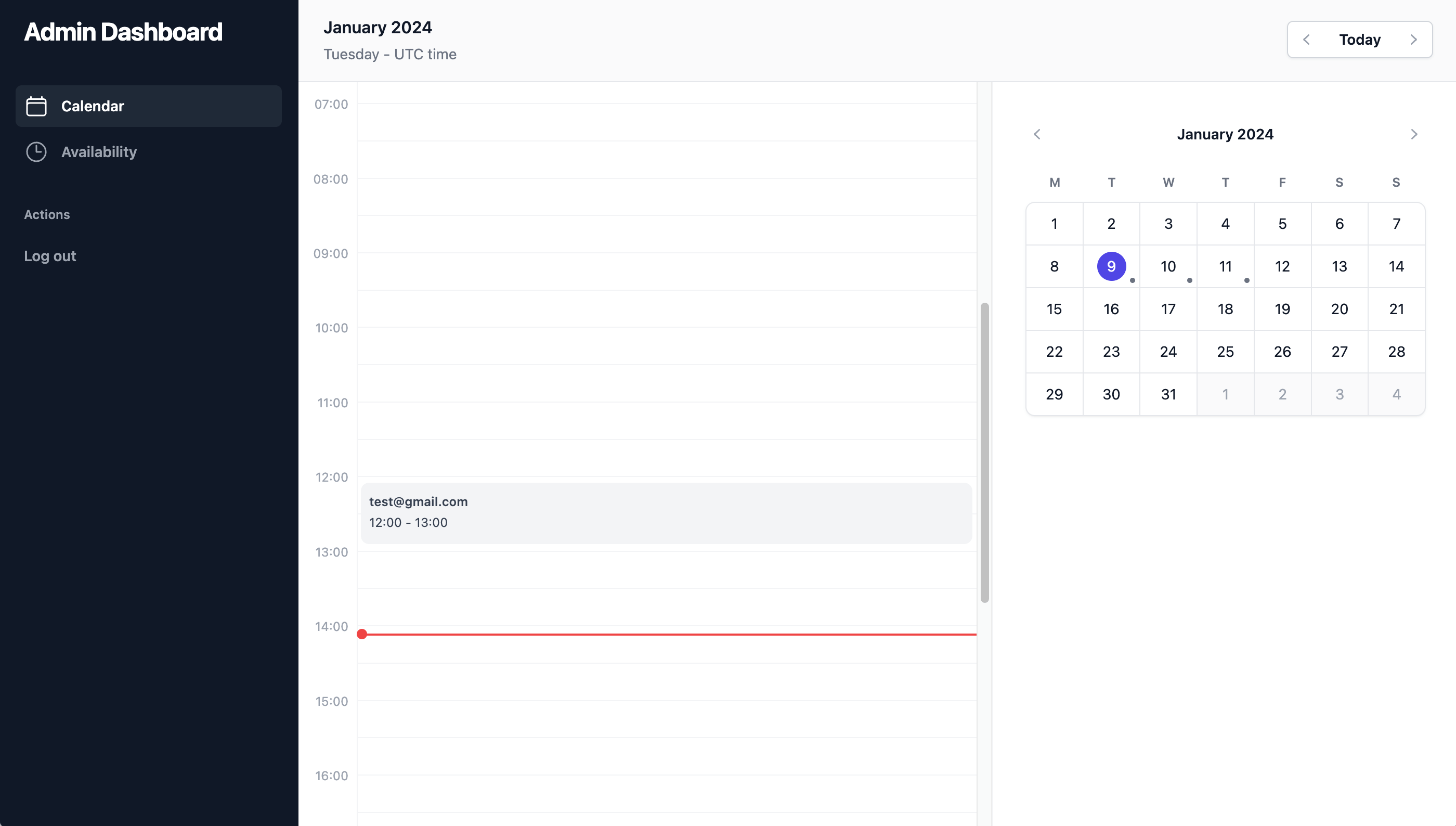Click the red current-time marker dot

point(362,634)
